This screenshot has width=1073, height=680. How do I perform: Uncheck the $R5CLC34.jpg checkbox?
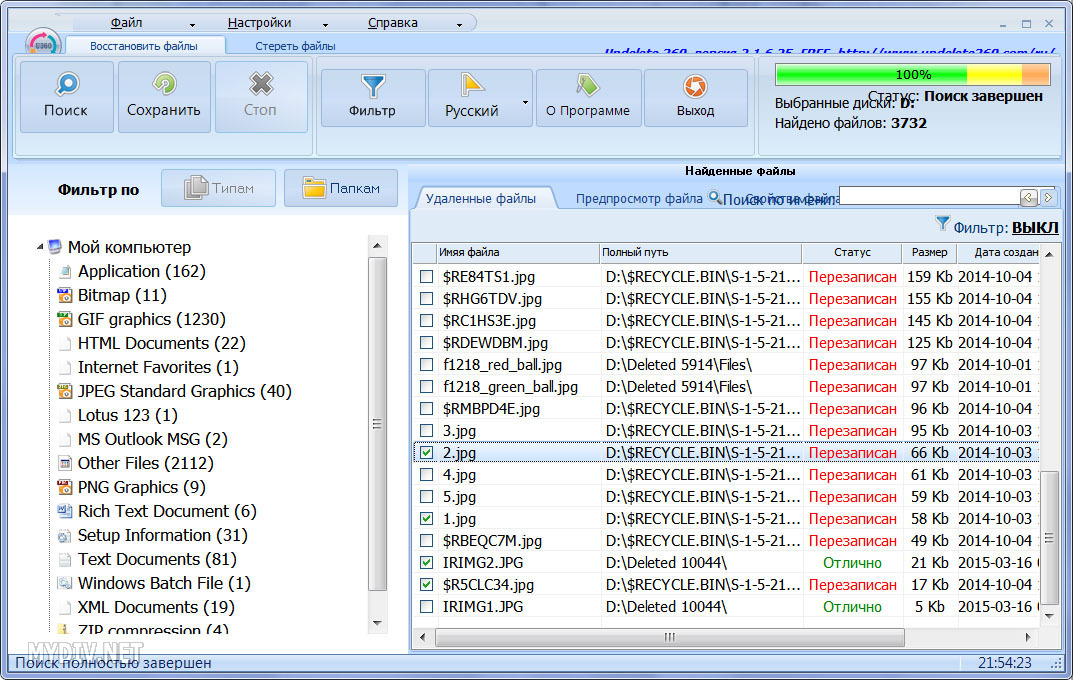click(x=427, y=585)
